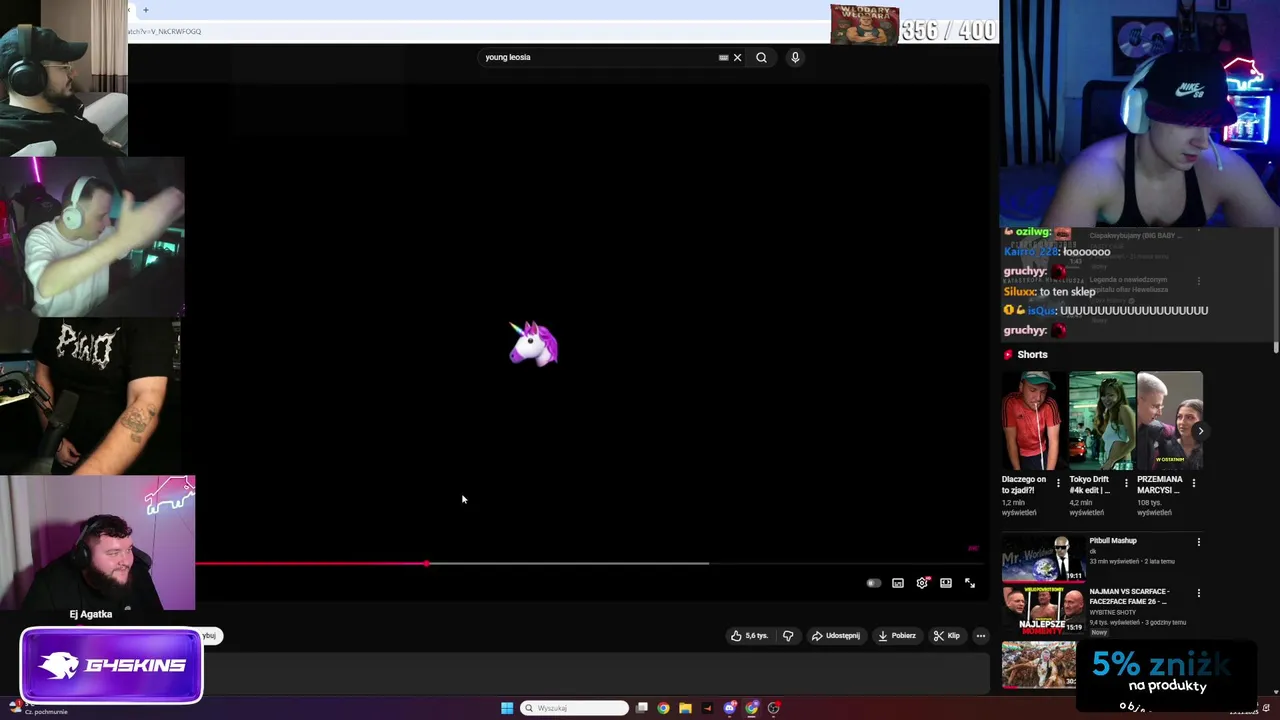
Task: Start voice search with microphone icon
Action: (x=795, y=57)
